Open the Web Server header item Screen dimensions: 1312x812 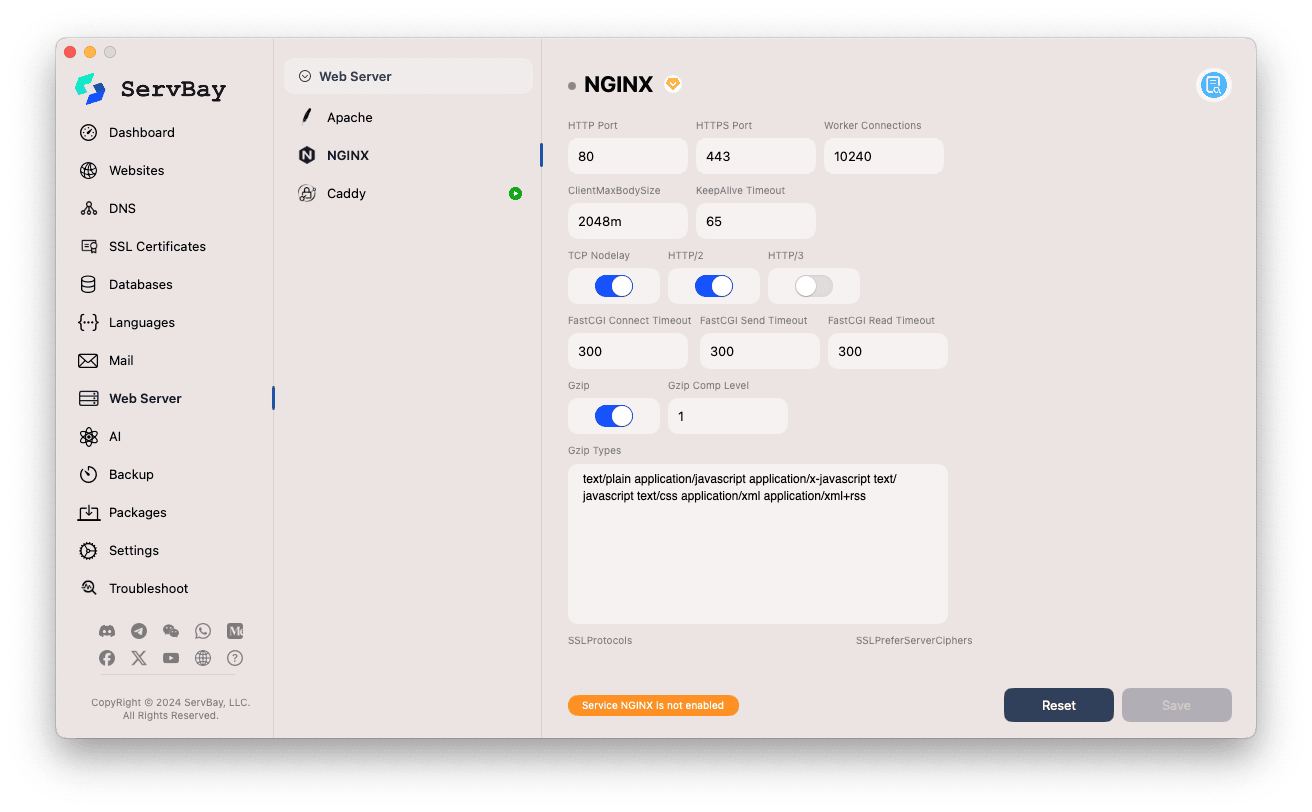point(408,76)
